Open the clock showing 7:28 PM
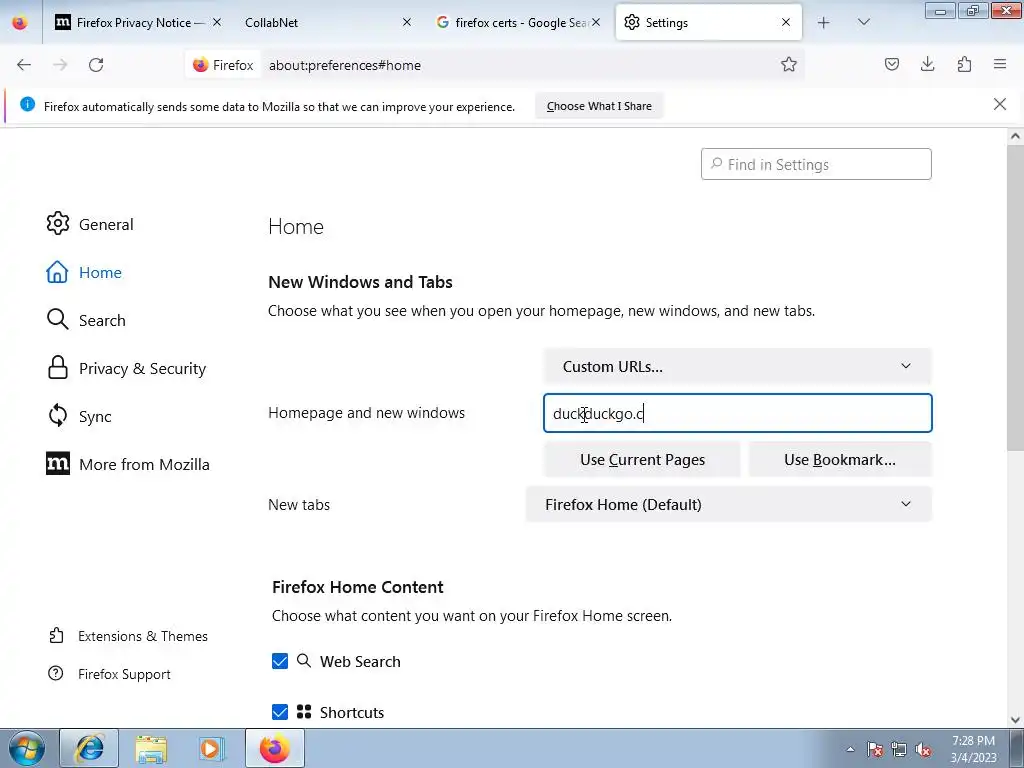 click(x=973, y=749)
